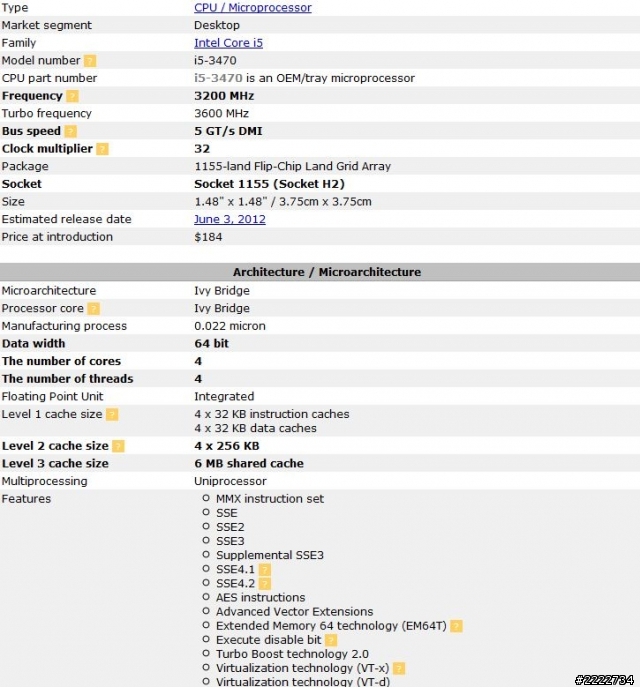Screen dimensions: 640x688
Task: Click the $184 introduction price
Action: coord(208,237)
